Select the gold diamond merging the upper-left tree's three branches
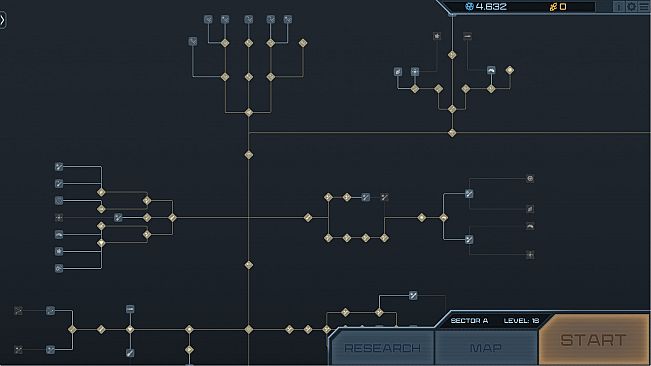This screenshot has width=651, height=366. point(249,112)
